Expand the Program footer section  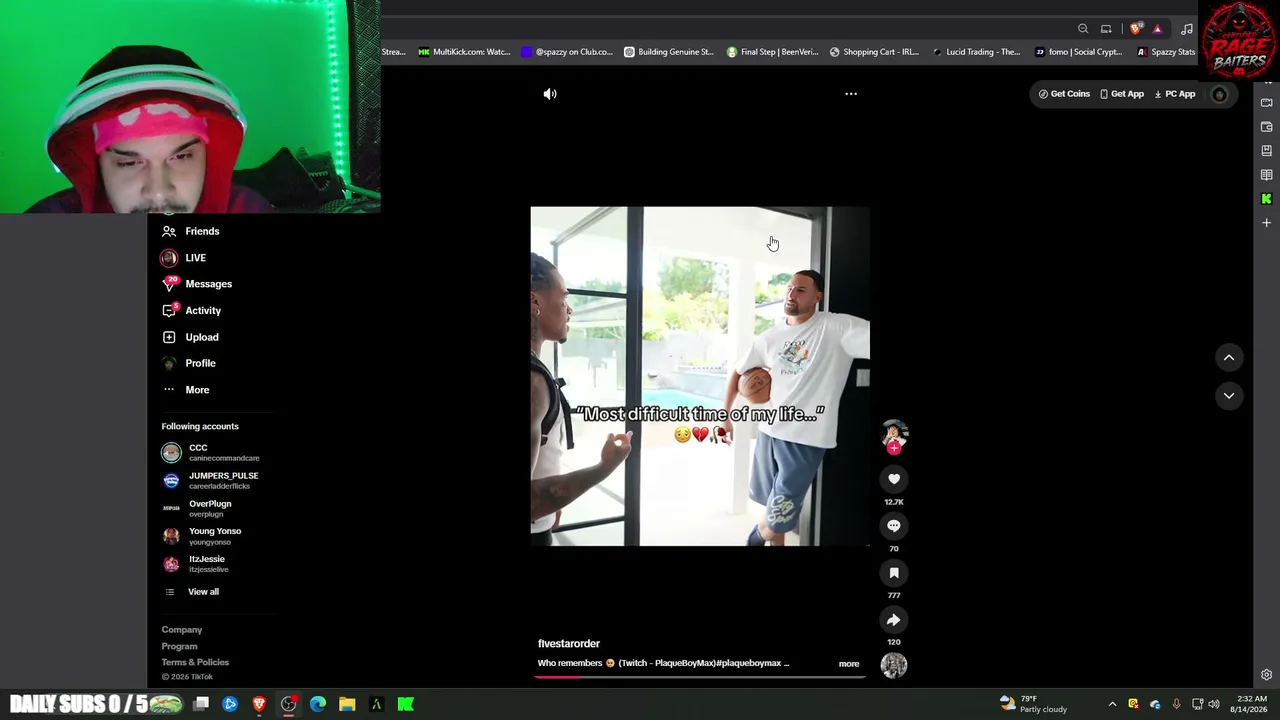click(180, 646)
